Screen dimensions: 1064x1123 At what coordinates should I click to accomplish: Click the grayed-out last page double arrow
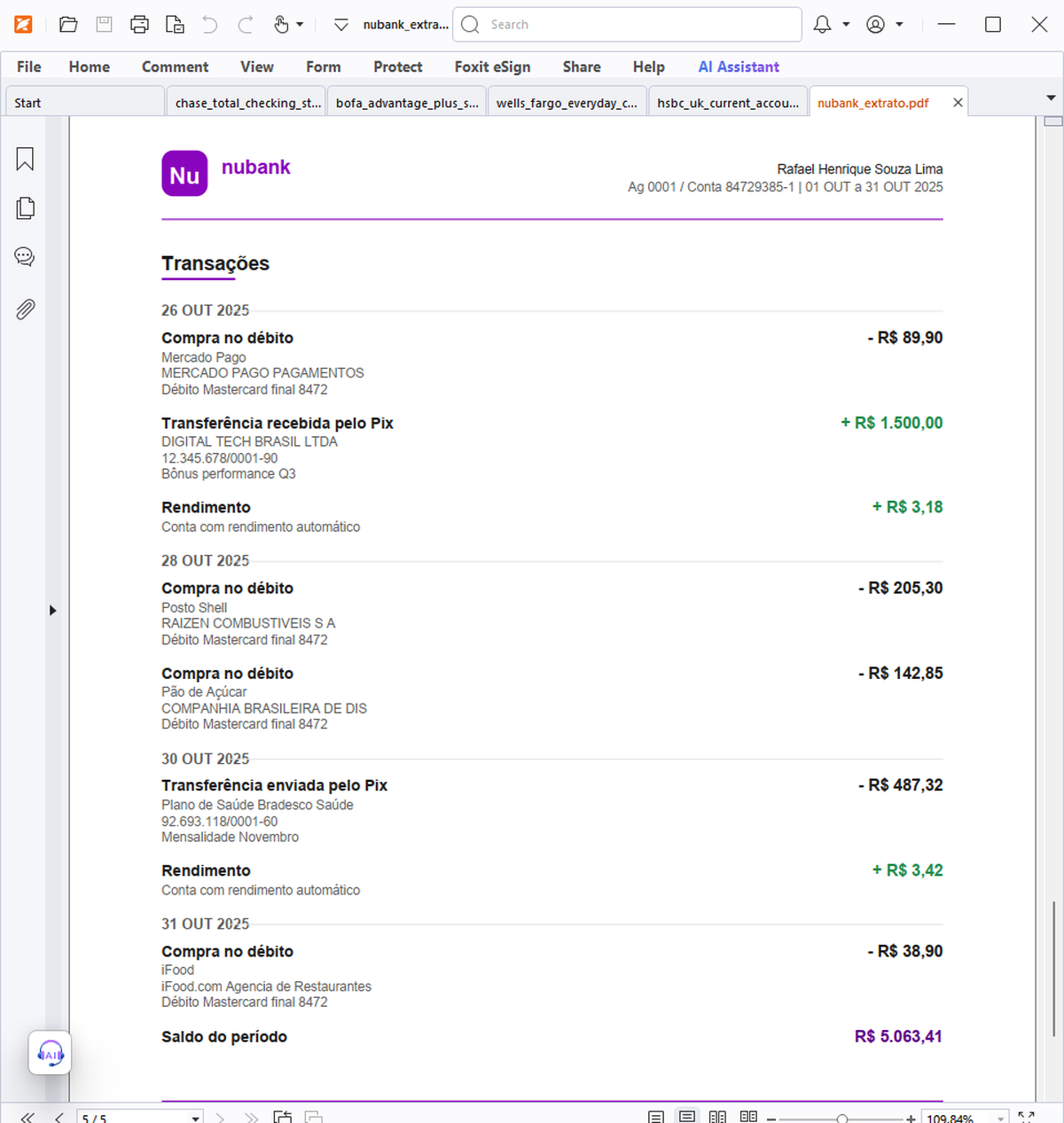coord(252,1118)
